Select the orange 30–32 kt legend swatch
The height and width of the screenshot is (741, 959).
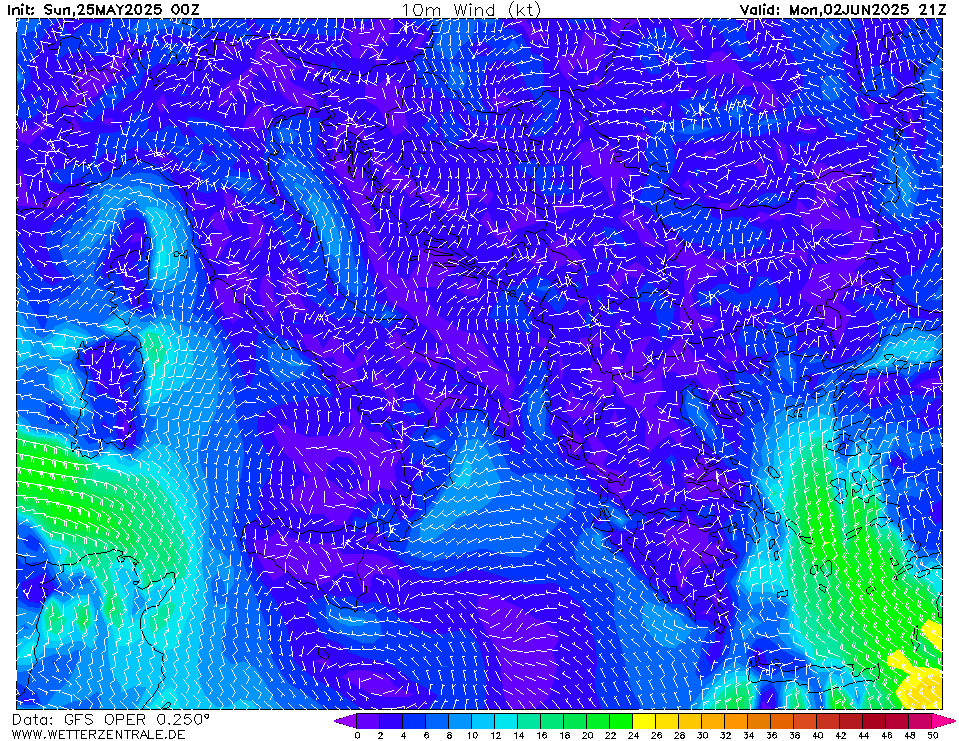tap(713, 720)
